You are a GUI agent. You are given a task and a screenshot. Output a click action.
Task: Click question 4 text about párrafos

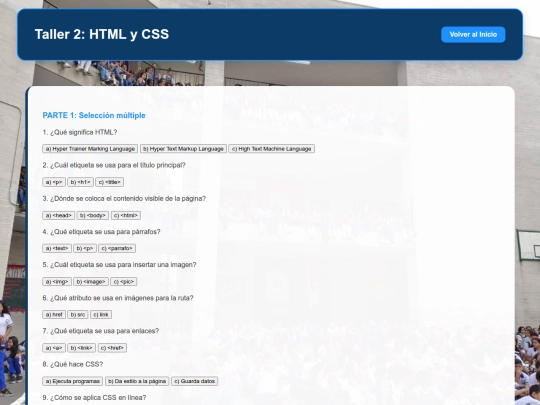tap(102, 232)
